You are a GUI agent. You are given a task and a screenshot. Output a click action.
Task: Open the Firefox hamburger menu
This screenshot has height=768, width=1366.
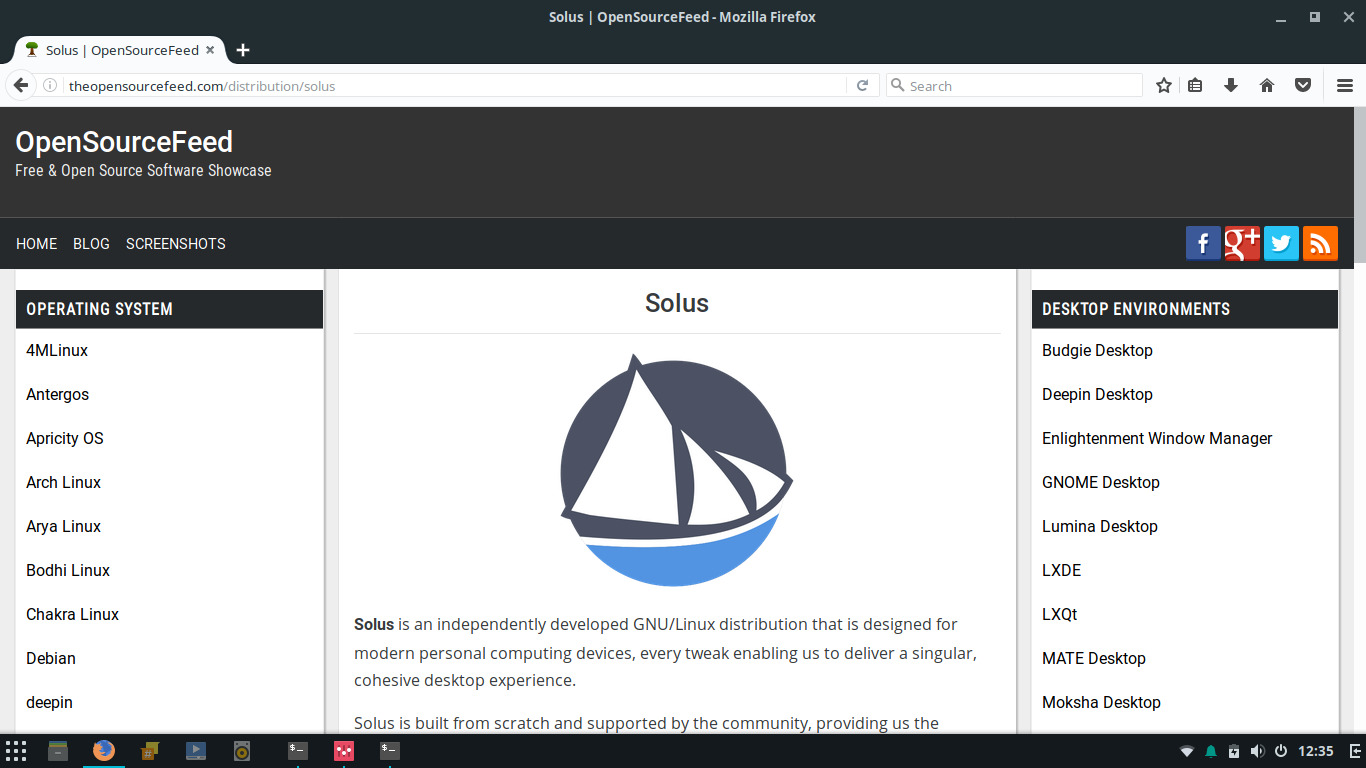tap(1344, 85)
